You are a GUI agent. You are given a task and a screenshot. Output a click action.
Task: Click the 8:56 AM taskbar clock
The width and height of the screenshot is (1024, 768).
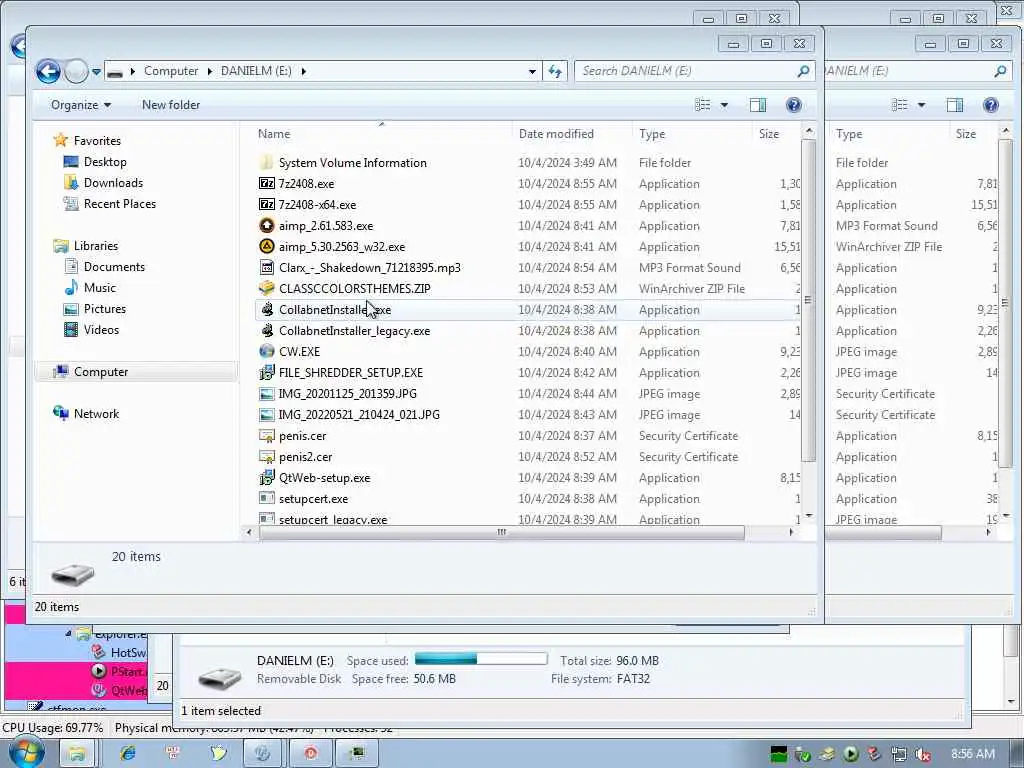click(x=972, y=754)
